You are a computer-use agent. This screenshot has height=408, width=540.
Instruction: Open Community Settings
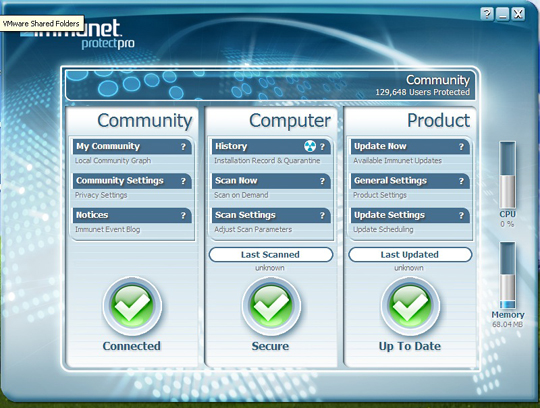click(132, 181)
